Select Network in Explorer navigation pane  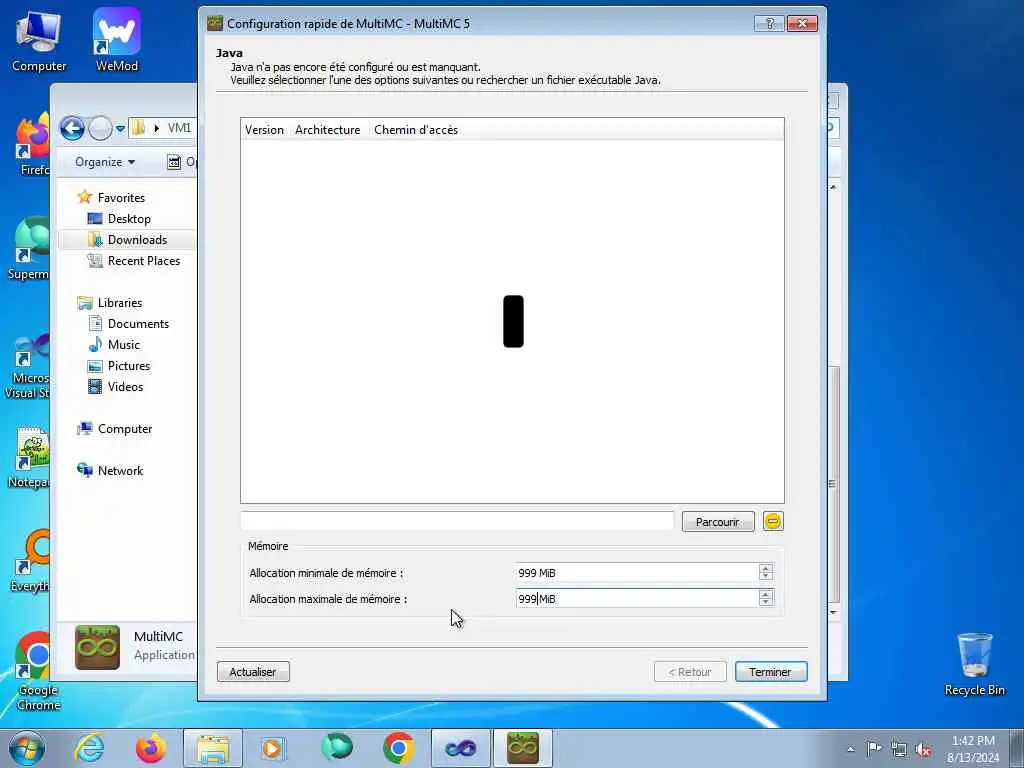120,470
